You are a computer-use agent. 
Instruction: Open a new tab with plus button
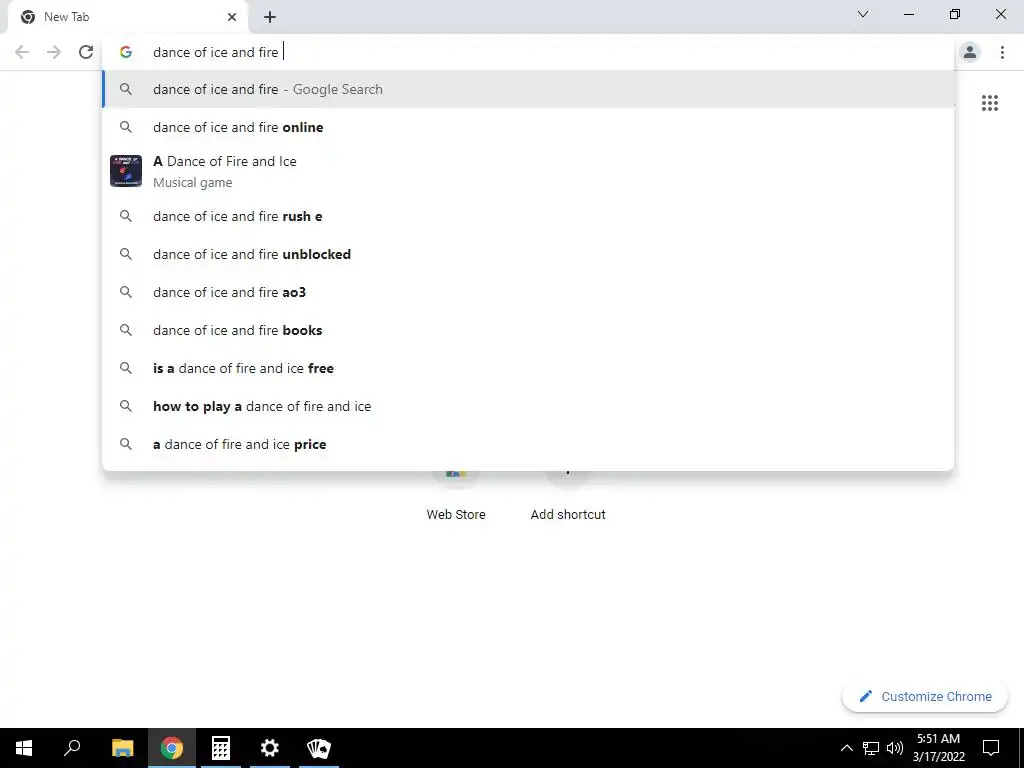tap(270, 17)
